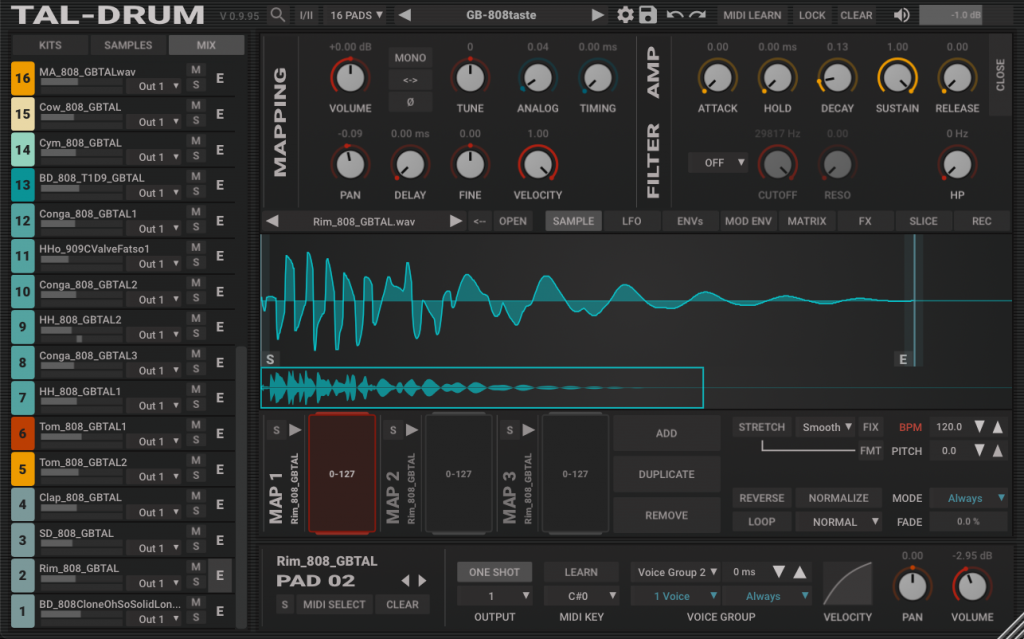Screen dimensions: 1024x639
Task: Click the NORMALIZE button
Action: point(838,497)
